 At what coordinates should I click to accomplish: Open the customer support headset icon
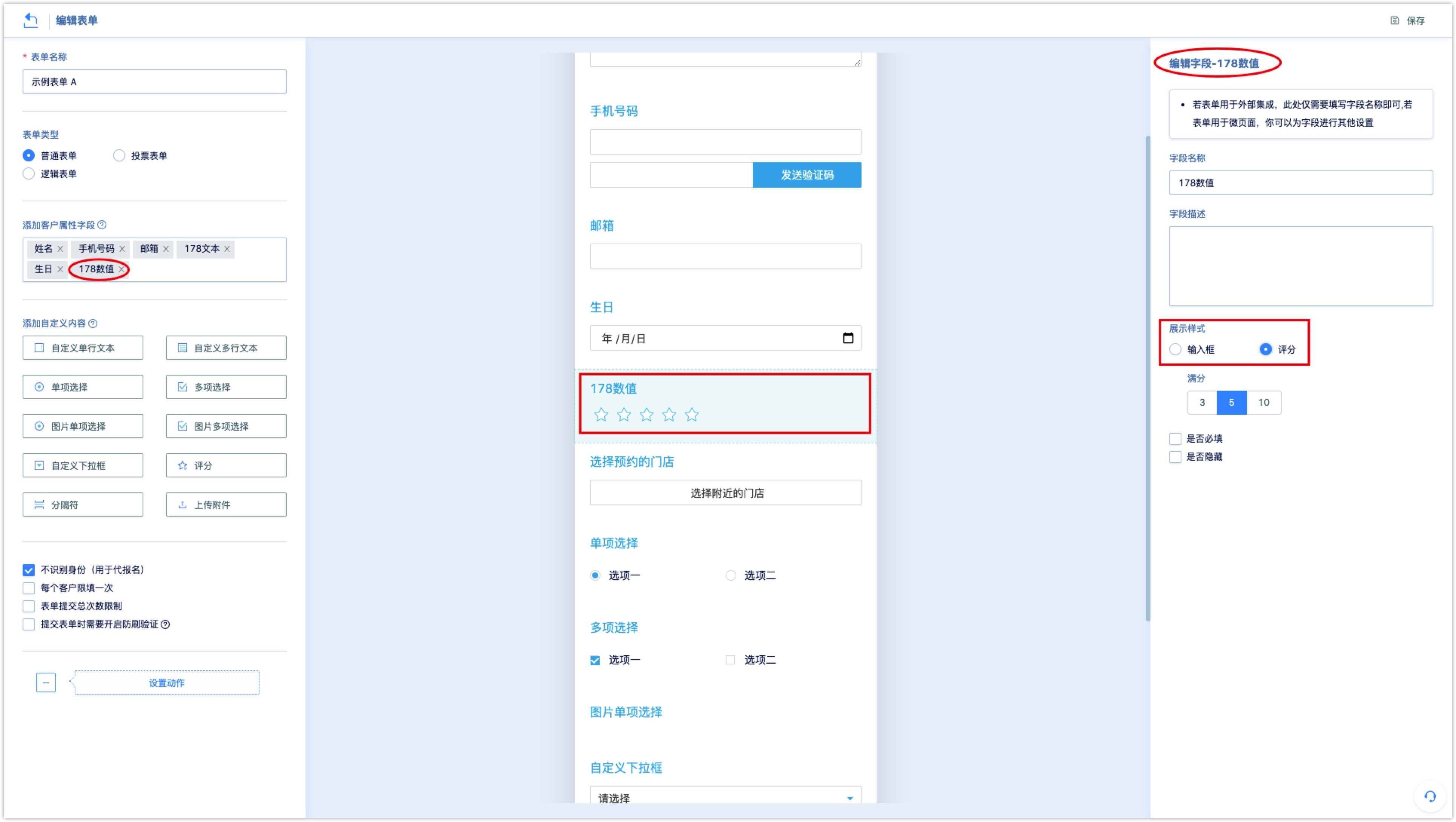[x=1430, y=797]
